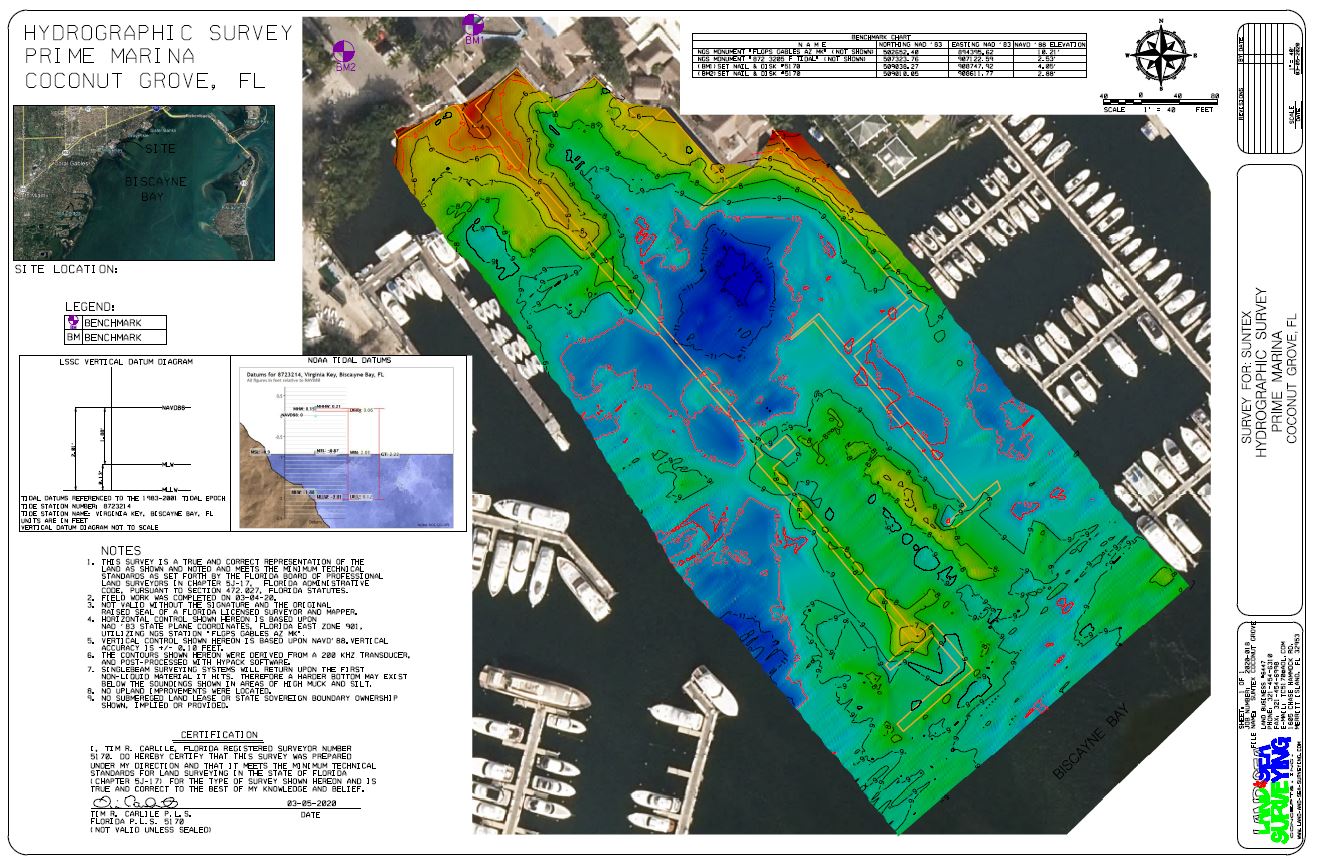Click the 'NOTES' heading
The height and width of the screenshot is (864, 1319).
pos(122,551)
